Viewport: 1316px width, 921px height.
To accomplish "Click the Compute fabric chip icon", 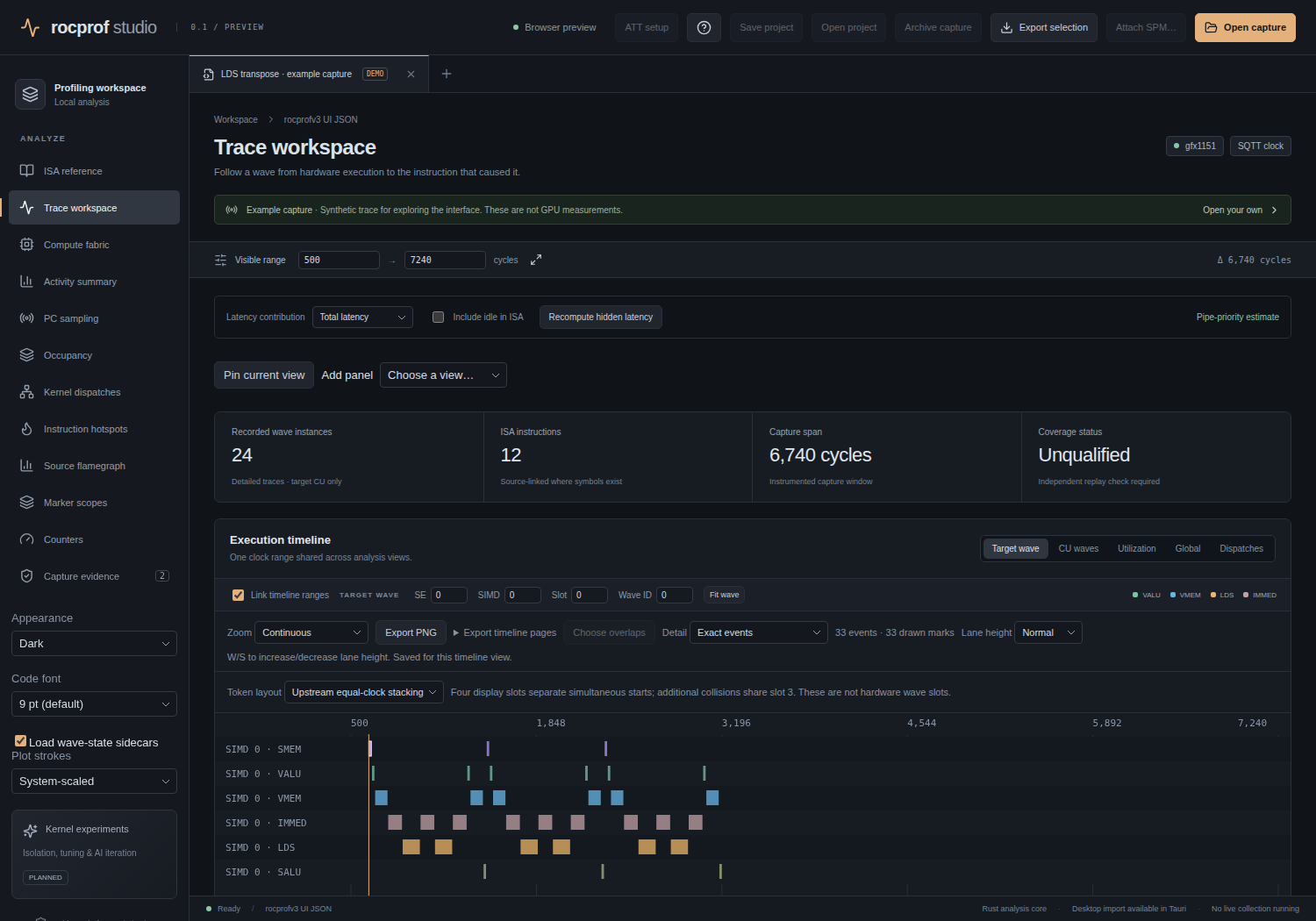I will click(27, 245).
